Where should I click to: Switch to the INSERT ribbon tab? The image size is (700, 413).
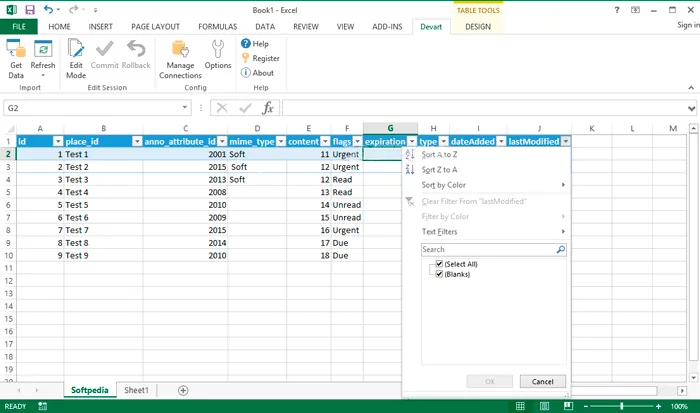click(100, 27)
